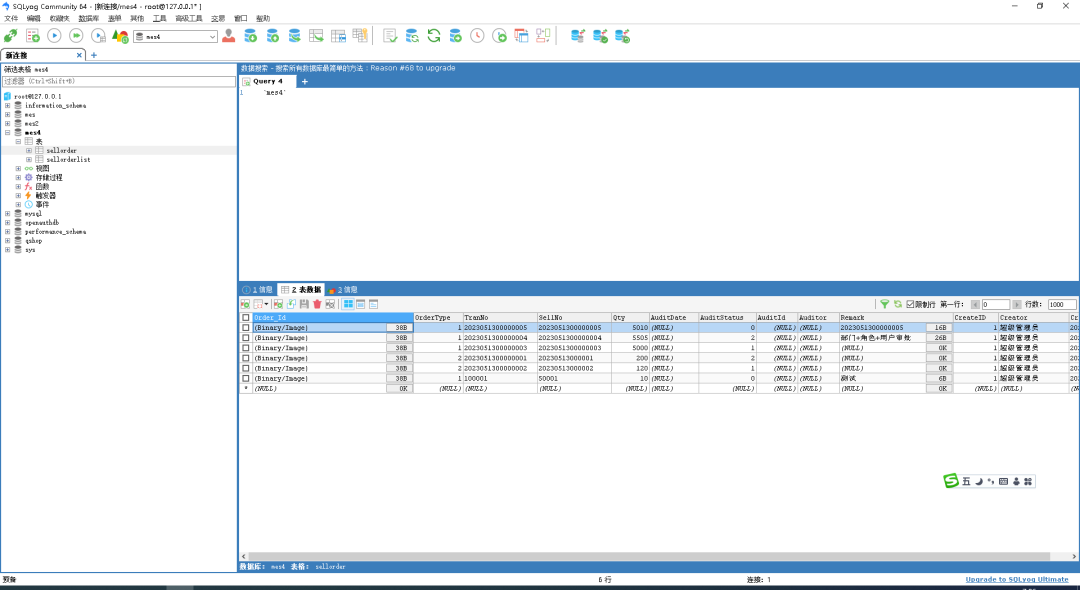Viewport: 1080px width, 590px height.
Task: Toggle the 限制行 limit rows checkbox
Action: 910,304
